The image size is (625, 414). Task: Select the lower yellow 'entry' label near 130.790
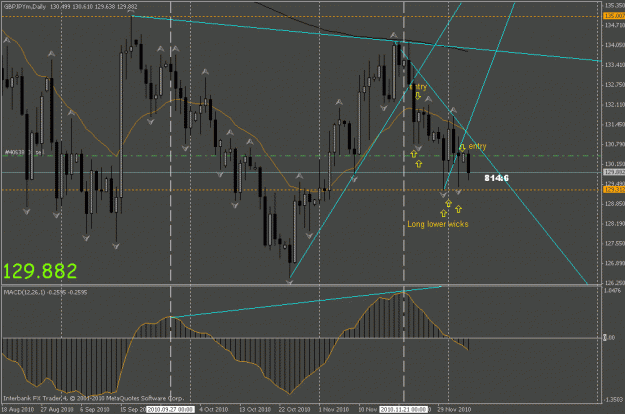[x=477, y=146]
